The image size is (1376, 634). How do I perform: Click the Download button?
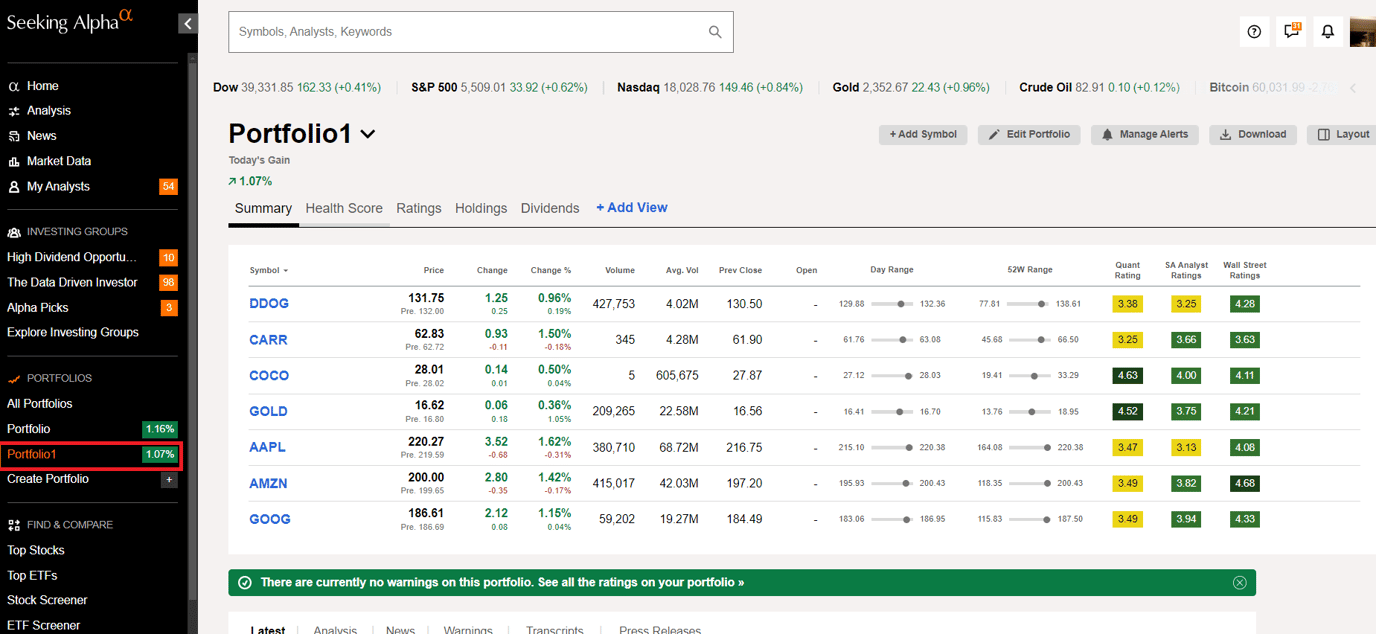1253,134
